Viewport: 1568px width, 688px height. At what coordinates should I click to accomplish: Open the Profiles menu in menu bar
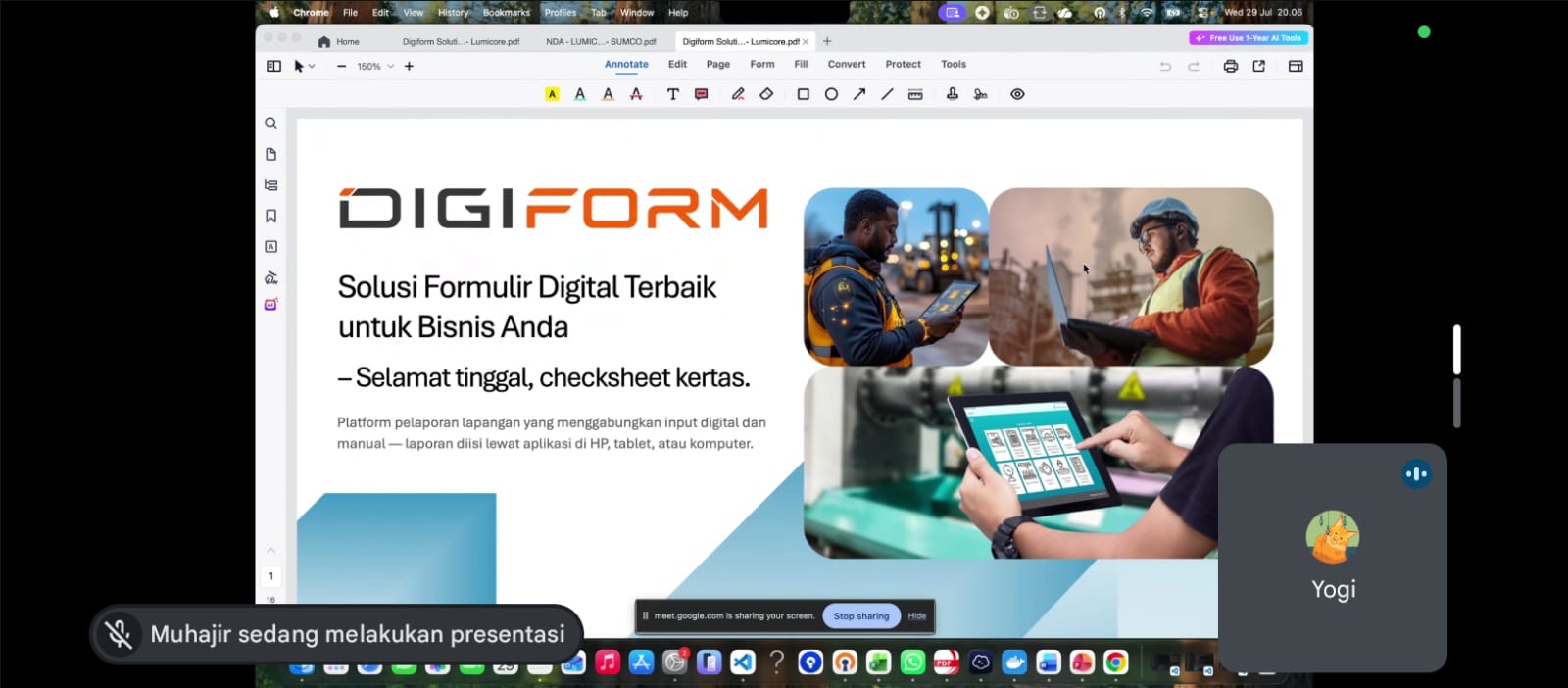point(561,12)
